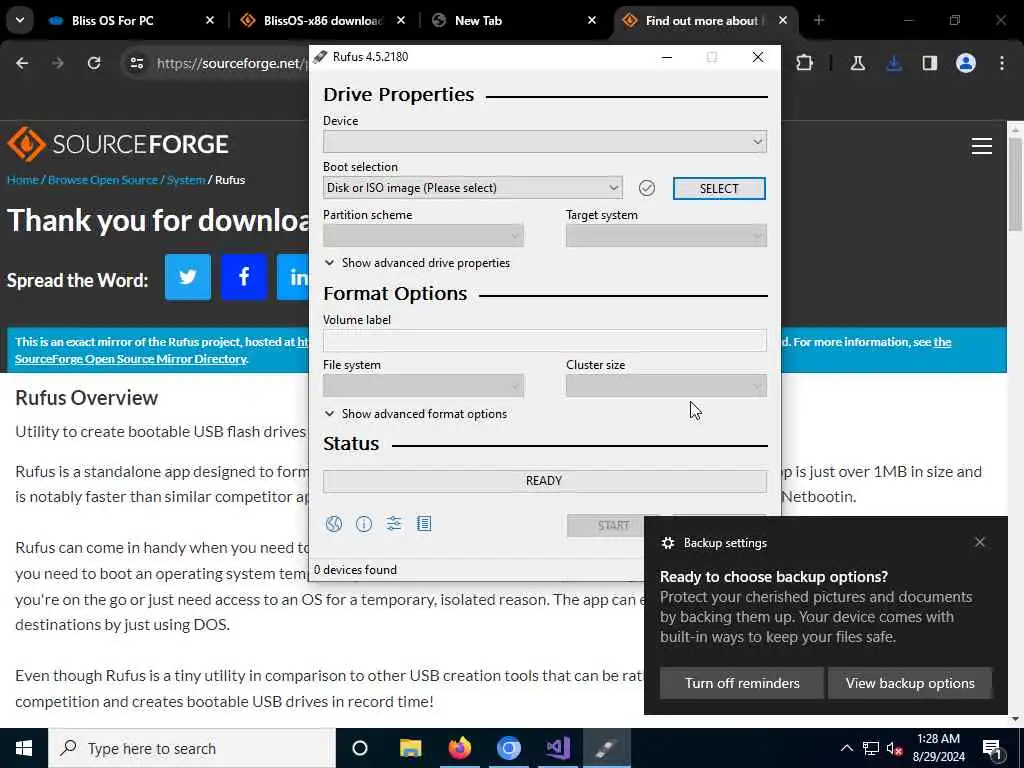Open browser tab search dropdown arrow
Viewport: 1024px width, 768px height.
[x=20, y=20]
